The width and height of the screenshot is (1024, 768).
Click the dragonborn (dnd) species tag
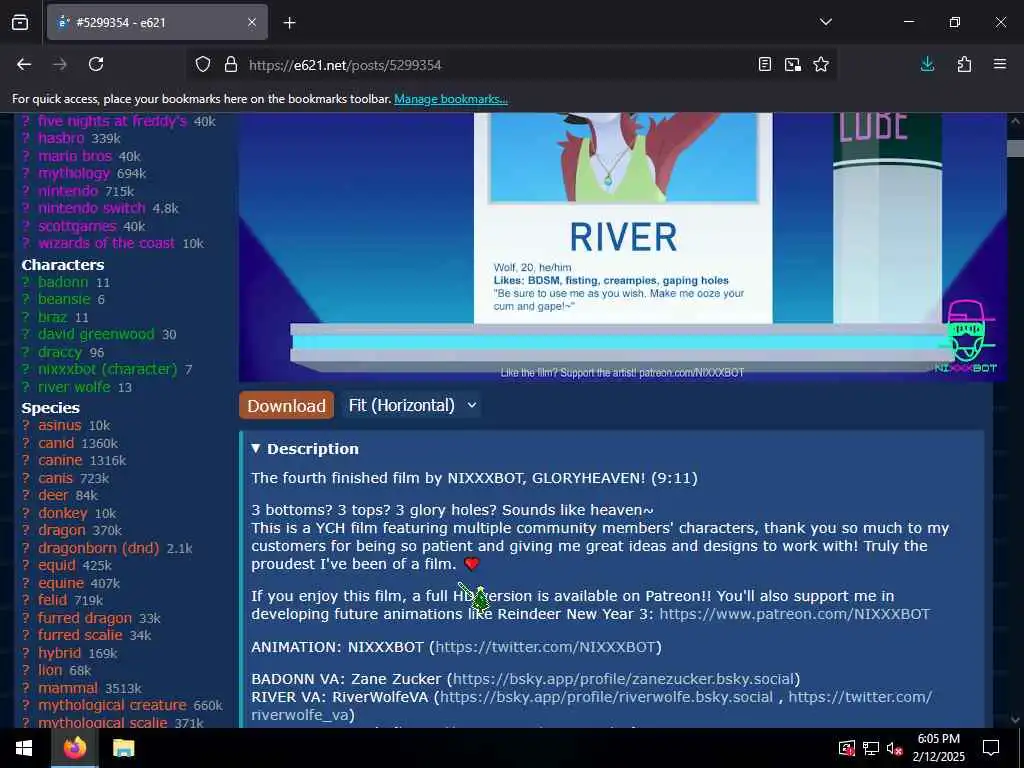99,548
